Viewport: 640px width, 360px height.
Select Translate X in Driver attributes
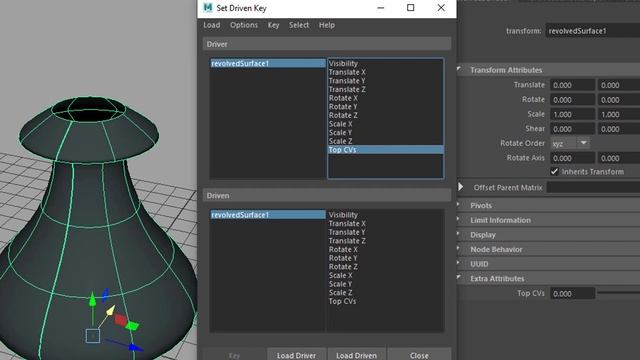click(347, 72)
